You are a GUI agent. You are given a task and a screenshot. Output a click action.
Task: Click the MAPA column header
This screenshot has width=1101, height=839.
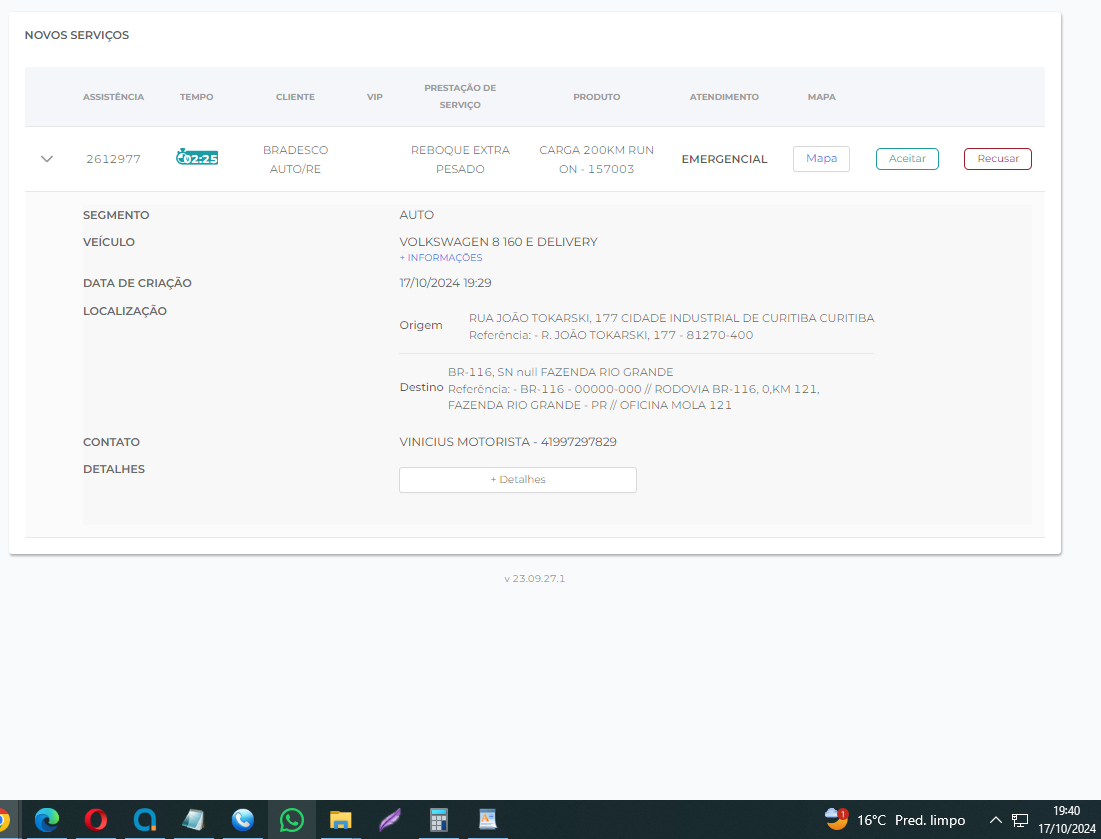coord(822,97)
